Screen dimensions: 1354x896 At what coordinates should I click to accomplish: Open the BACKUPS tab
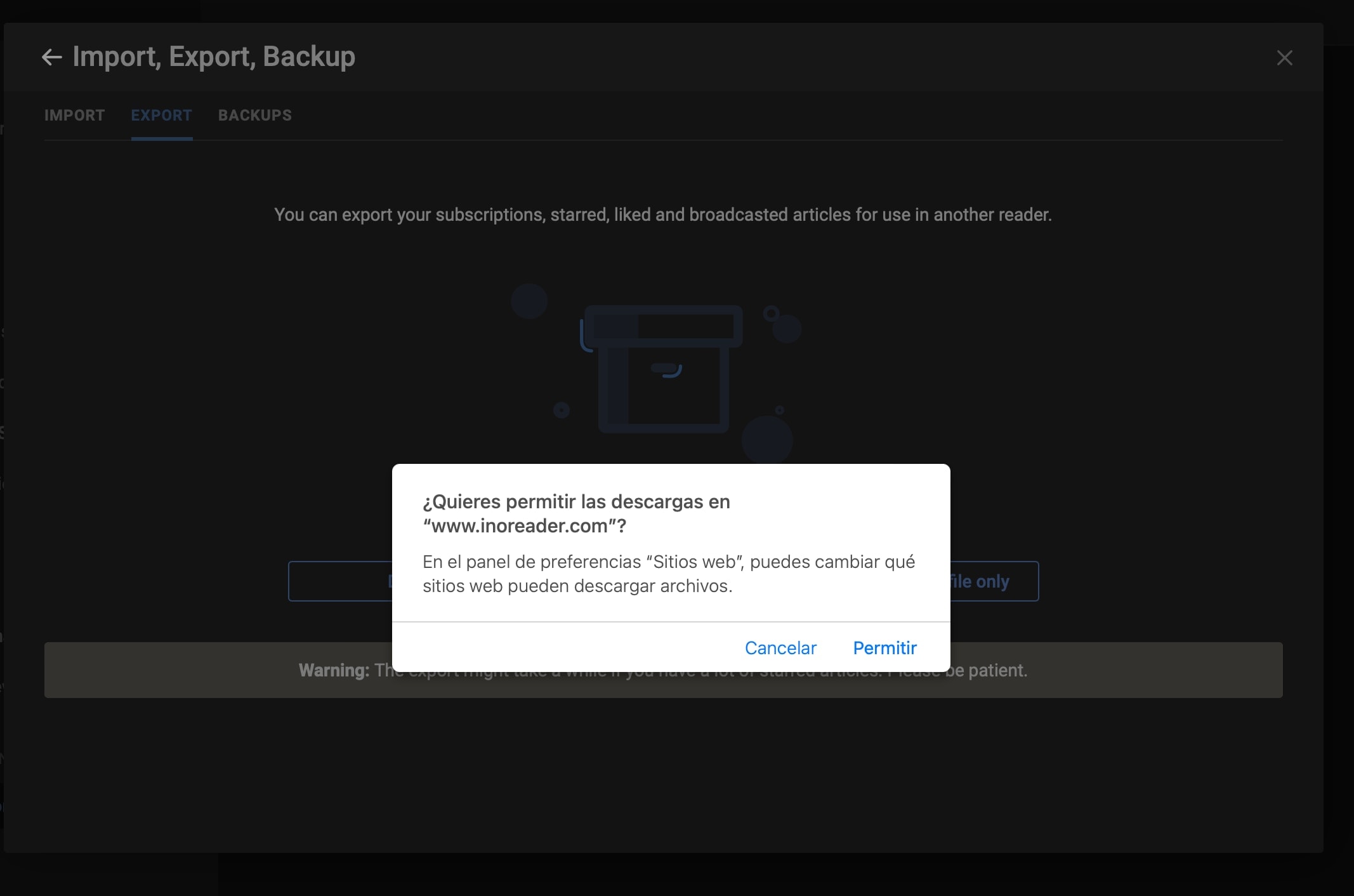(255, 115)
